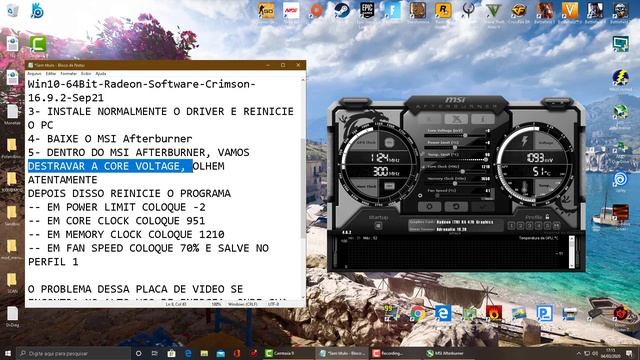Select the CS:GO desktop shortcut

[266, 11]
